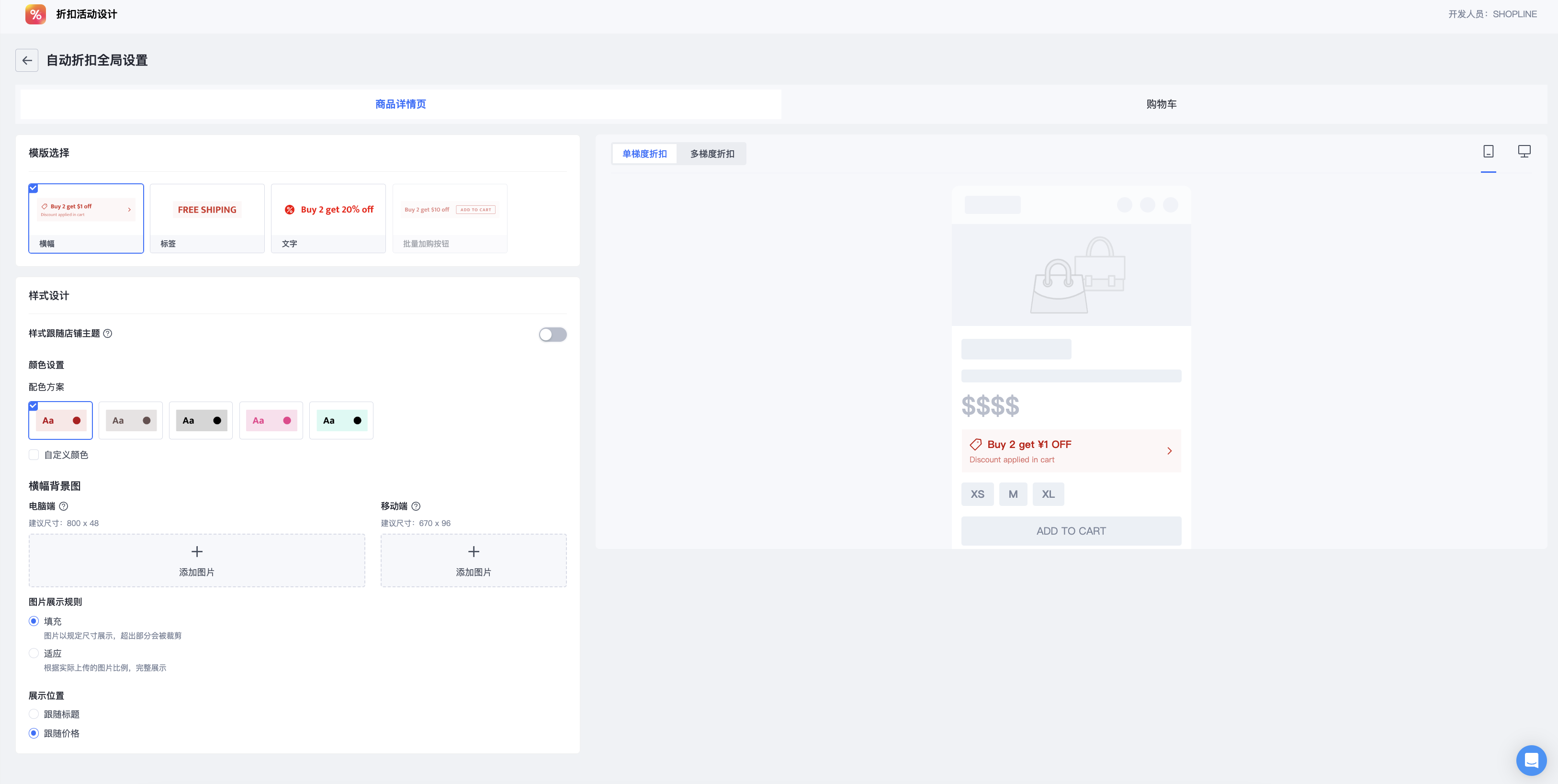Toggle 样式跟随店铺主题 switch
The width and height of the screenshot is (1558, 784).
[x=552, y=334]
